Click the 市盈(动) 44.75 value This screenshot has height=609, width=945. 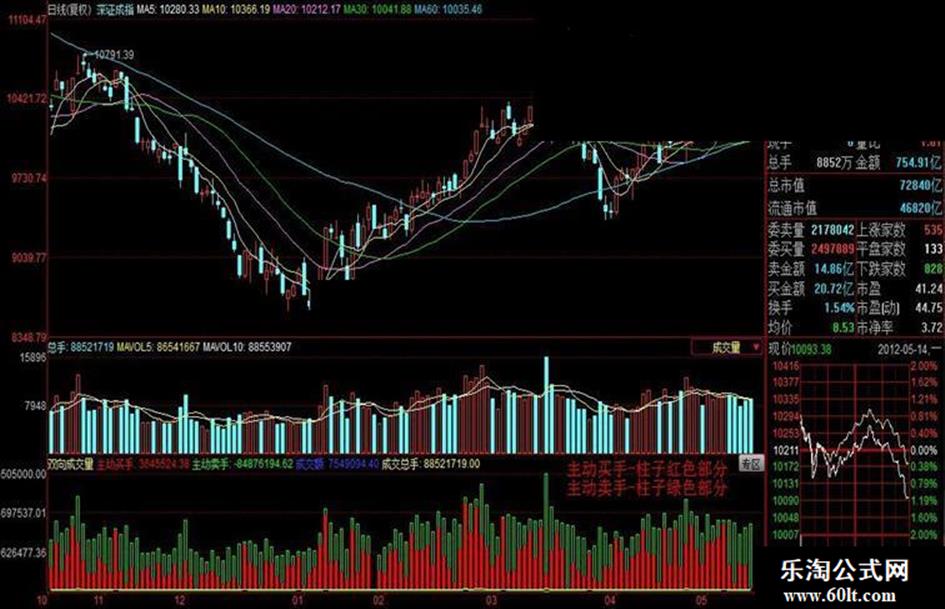[x=899, y=308]
